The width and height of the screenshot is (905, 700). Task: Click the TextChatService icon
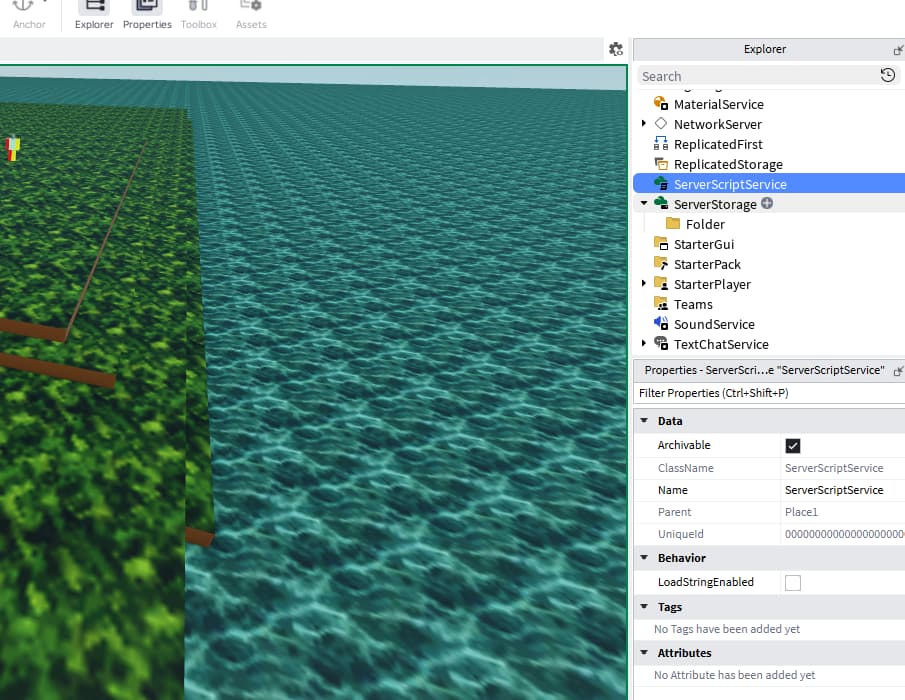coord(661,344)
